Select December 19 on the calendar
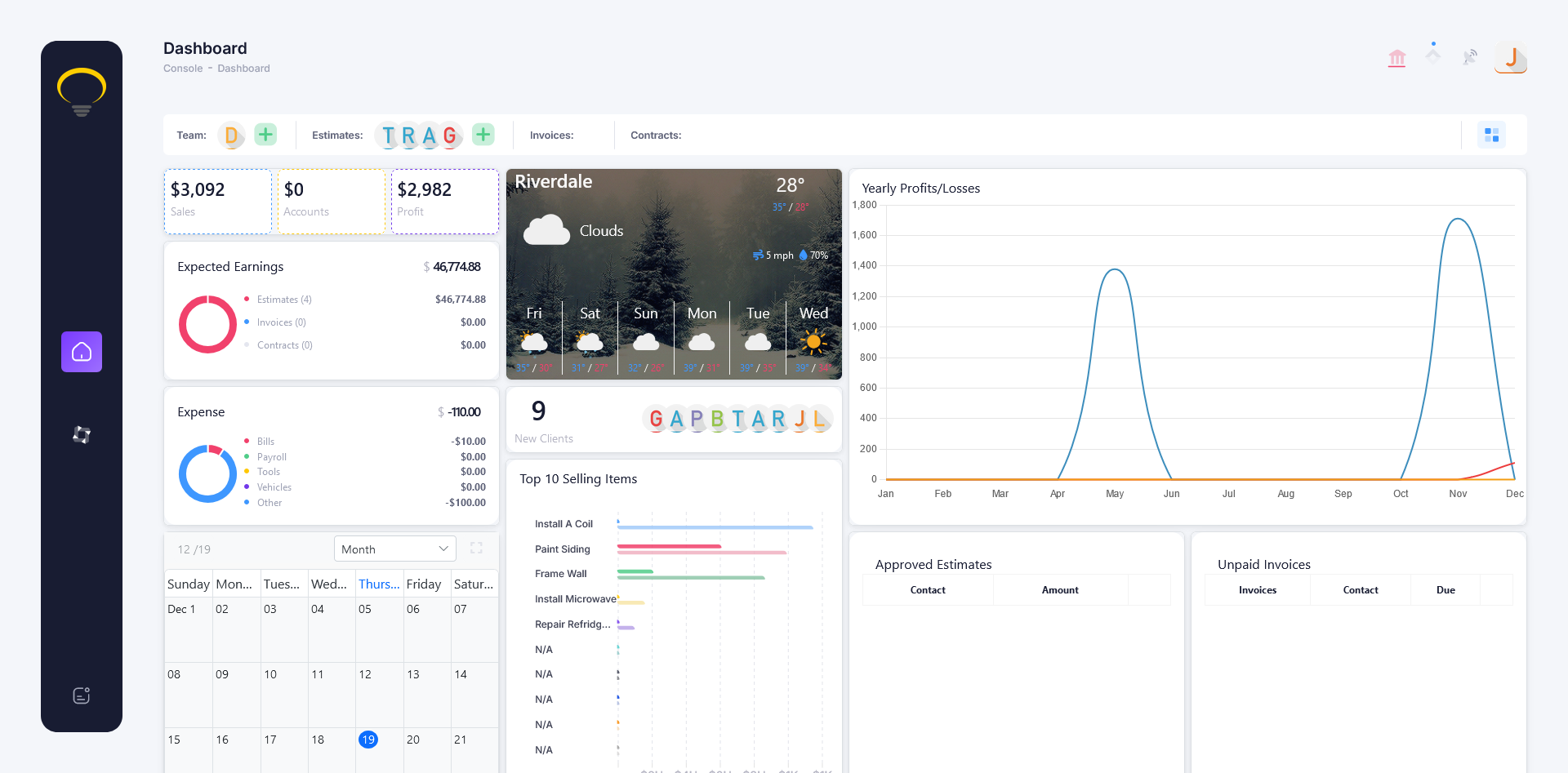Viewport: 1568px width, 773px height. pyautogui.click(x=368, y=739)
